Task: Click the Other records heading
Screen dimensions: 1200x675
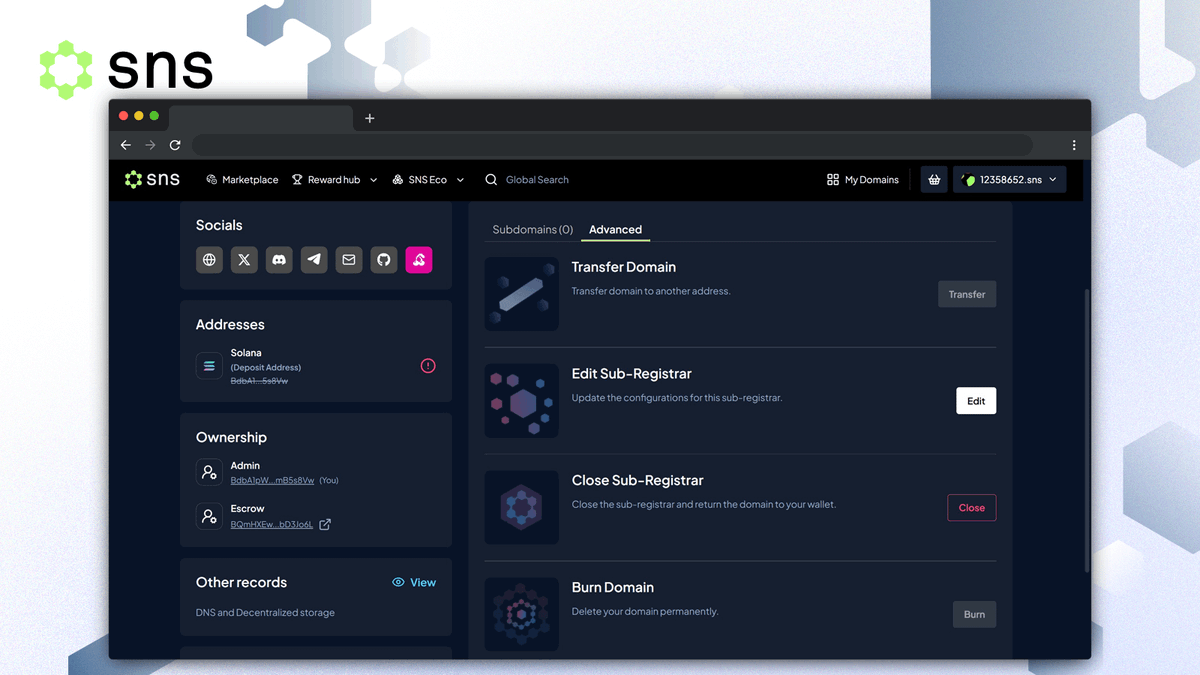Action: click(x=241, y=582)
